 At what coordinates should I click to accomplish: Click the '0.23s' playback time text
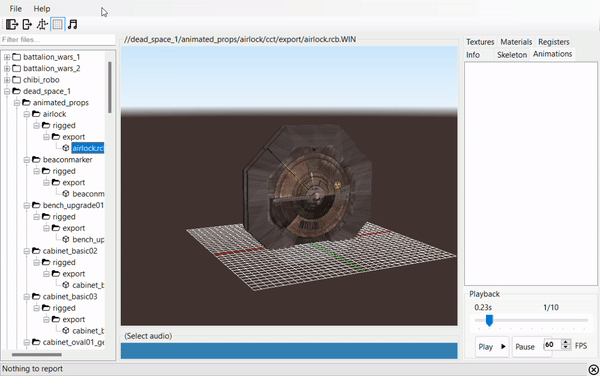tap(483, 307)
